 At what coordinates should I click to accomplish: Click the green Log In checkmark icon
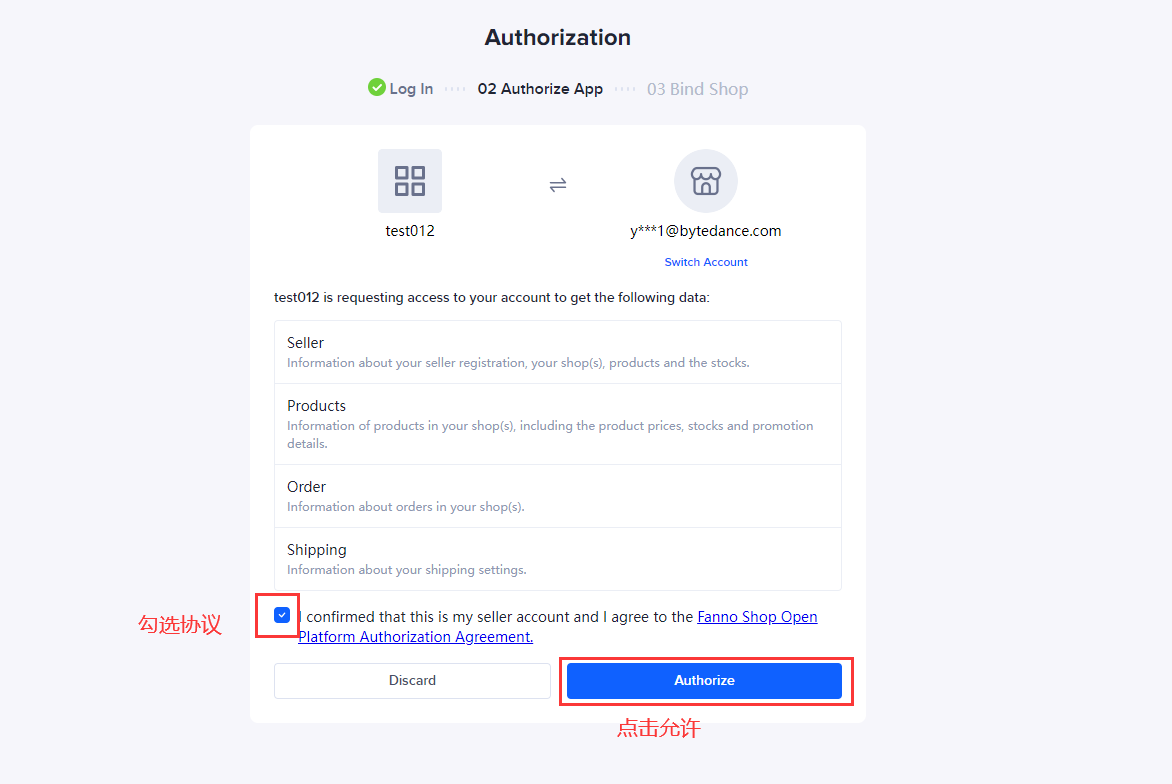[377, 87]
